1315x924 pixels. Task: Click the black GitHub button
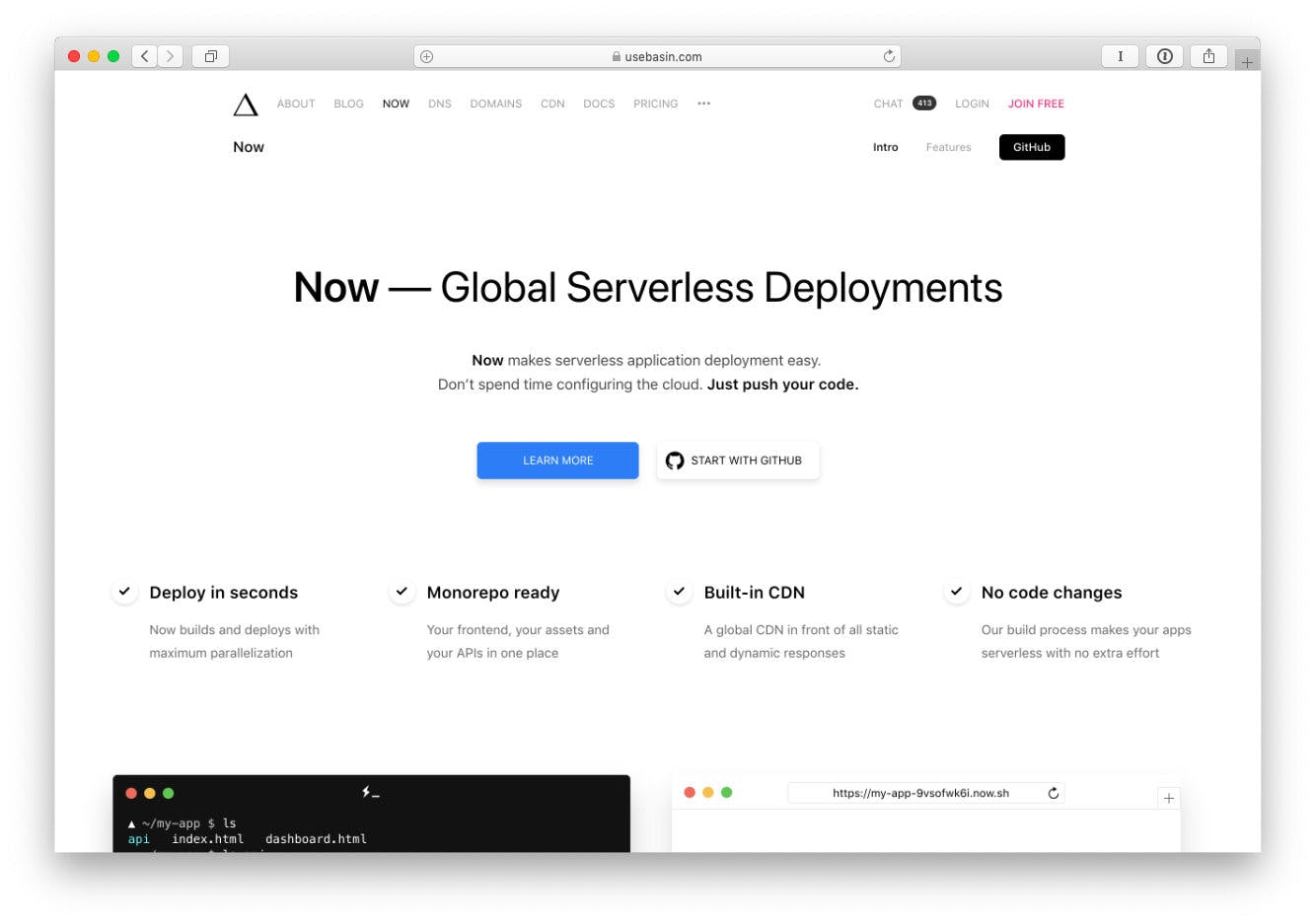[1032, 147]
